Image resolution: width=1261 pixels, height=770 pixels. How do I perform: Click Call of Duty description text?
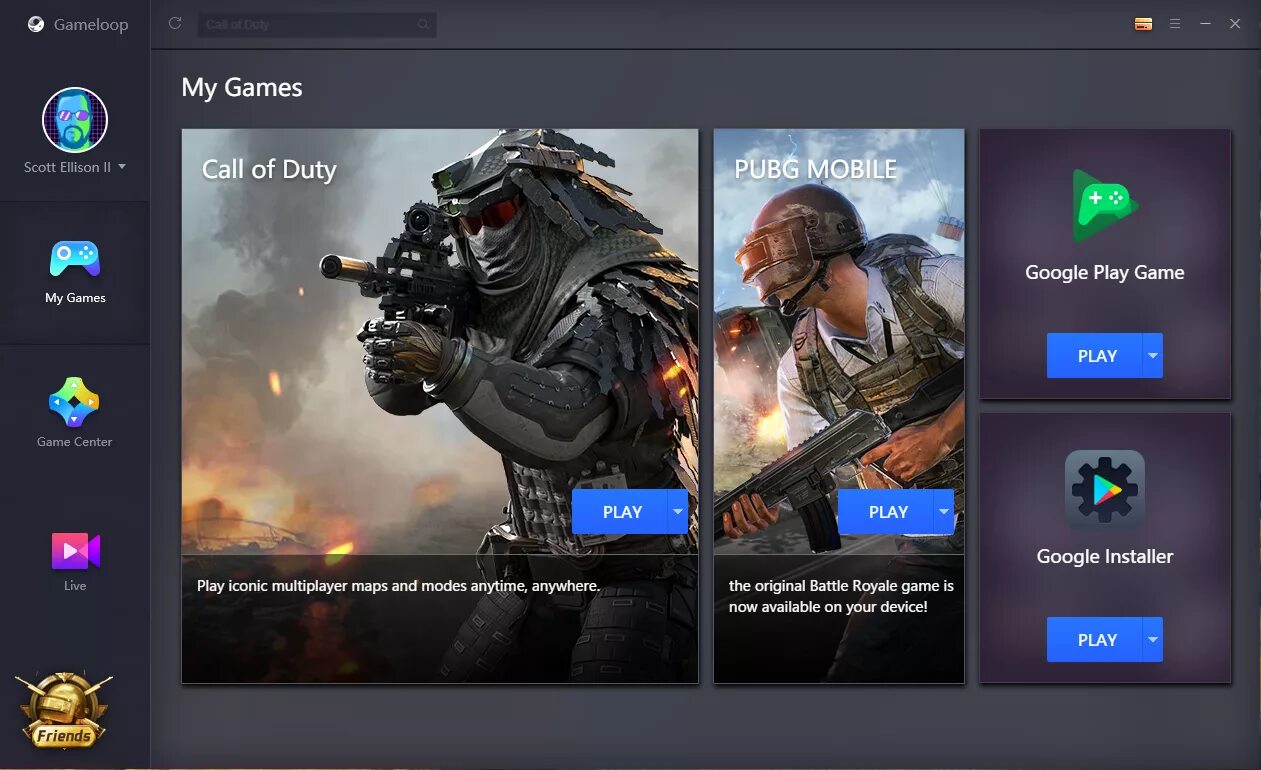[x=398, y=586]
